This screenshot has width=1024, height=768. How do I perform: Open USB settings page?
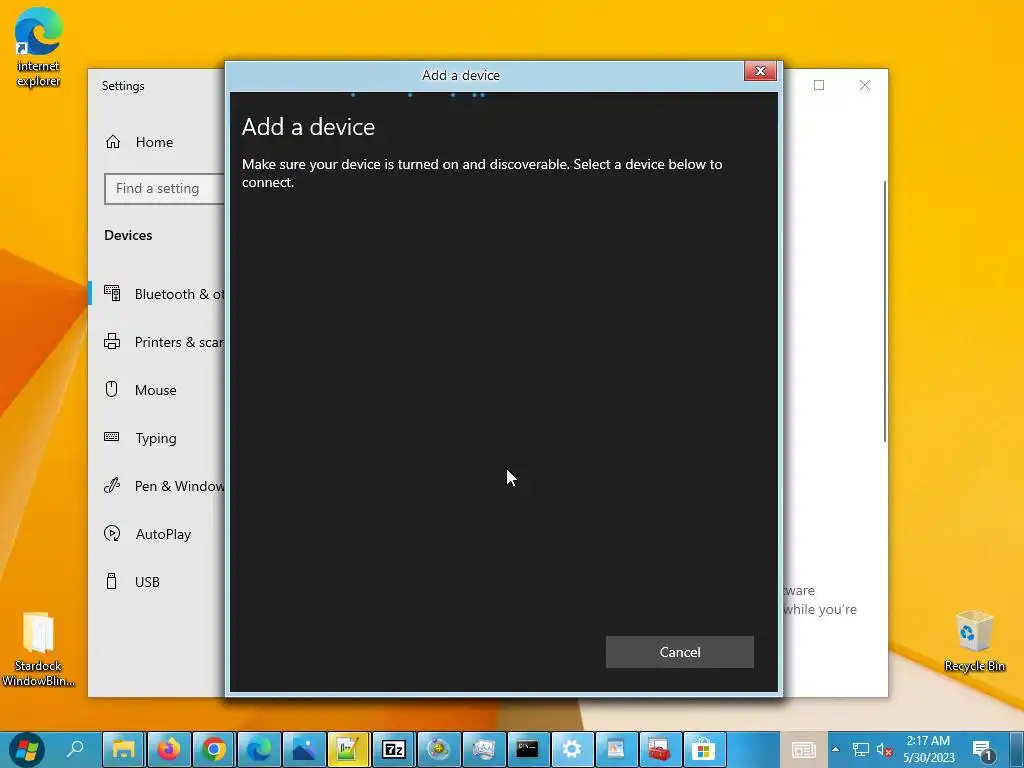click(x=157, y=581)
